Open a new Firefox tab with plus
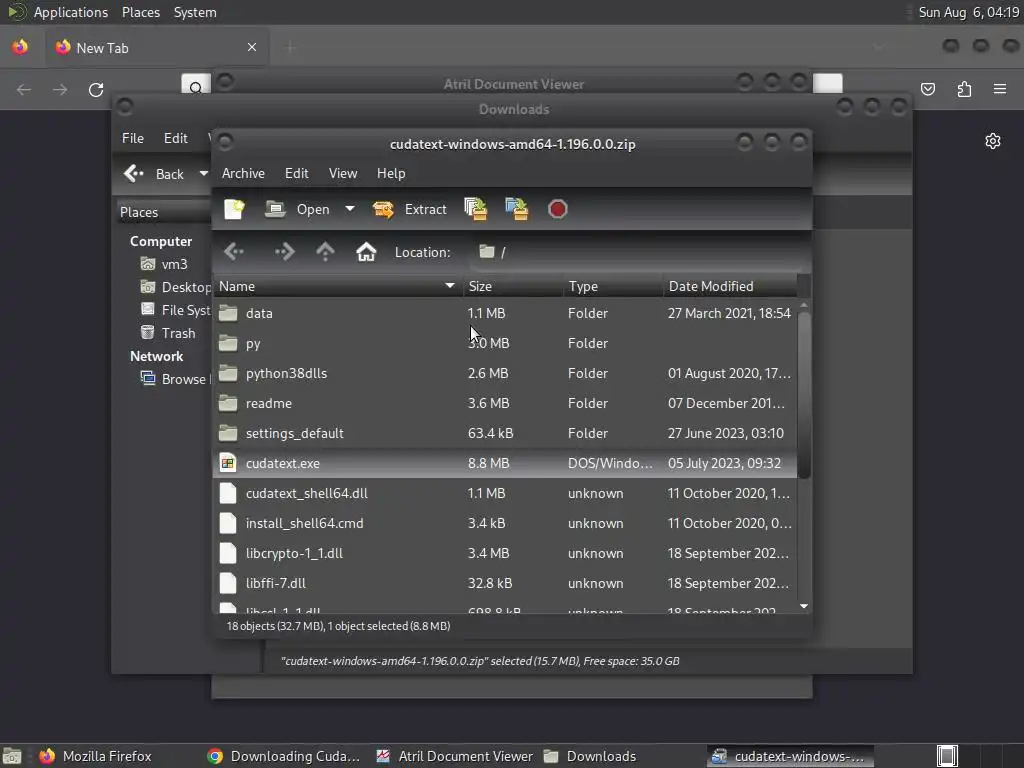1024x768 pixels. (291, 47)
